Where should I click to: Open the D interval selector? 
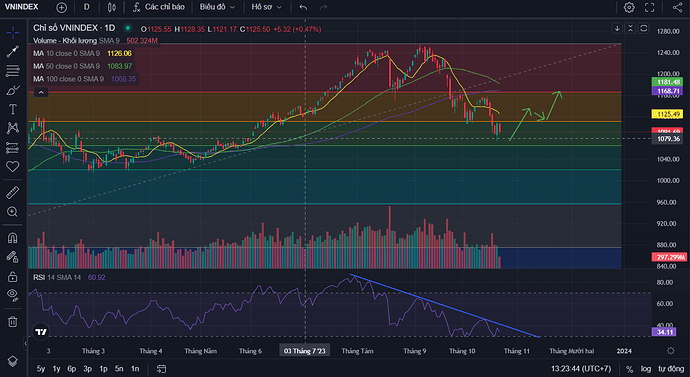coord(87,7)
